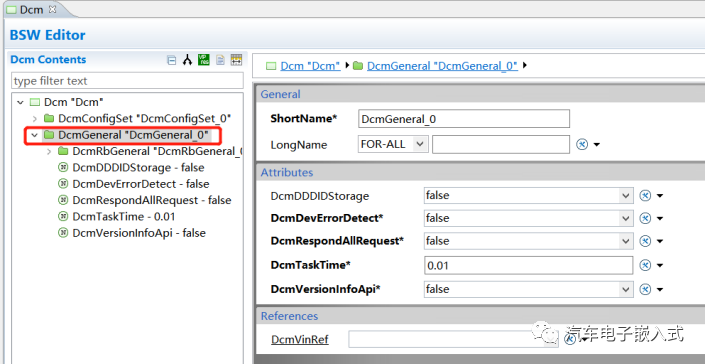Click the ShortName input field

464,119
